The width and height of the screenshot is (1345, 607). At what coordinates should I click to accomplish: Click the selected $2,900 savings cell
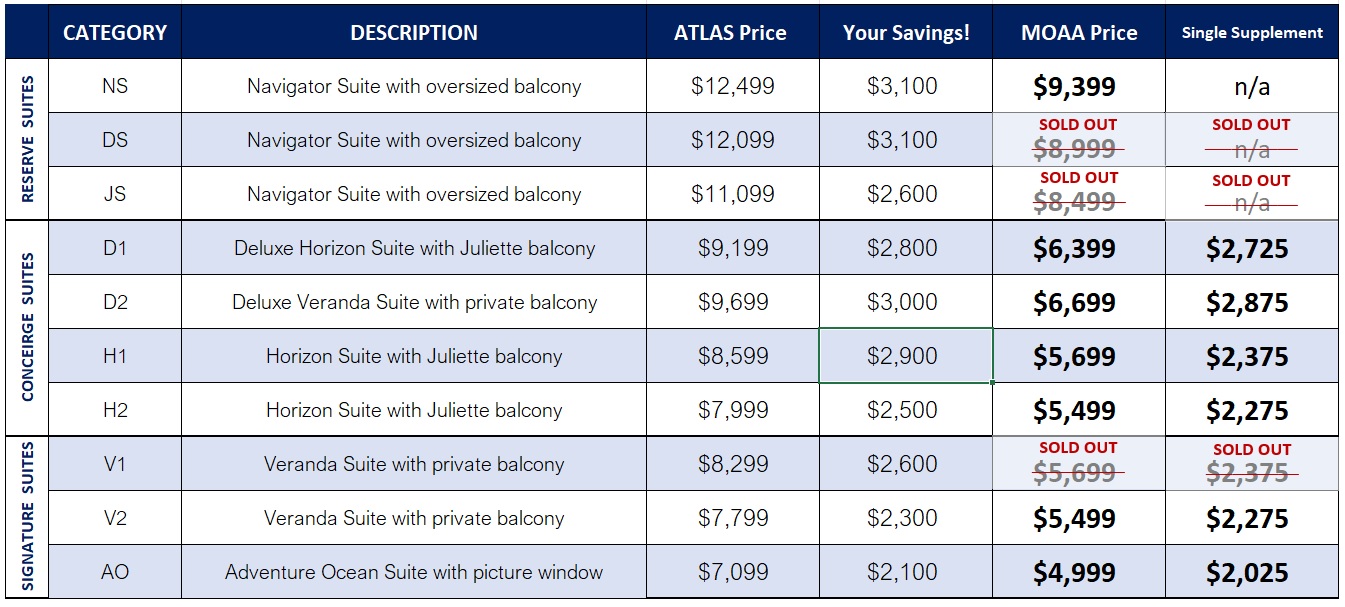tap(906, 356)
